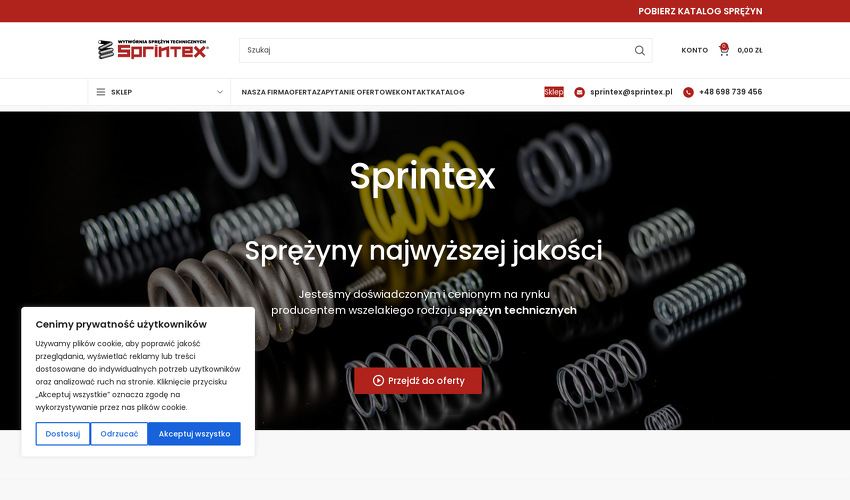This screenshot has width=850, height=500.
Task: Open ZAPYTANIE OFERTOWE menu item
Action: [x=356, y=92]
